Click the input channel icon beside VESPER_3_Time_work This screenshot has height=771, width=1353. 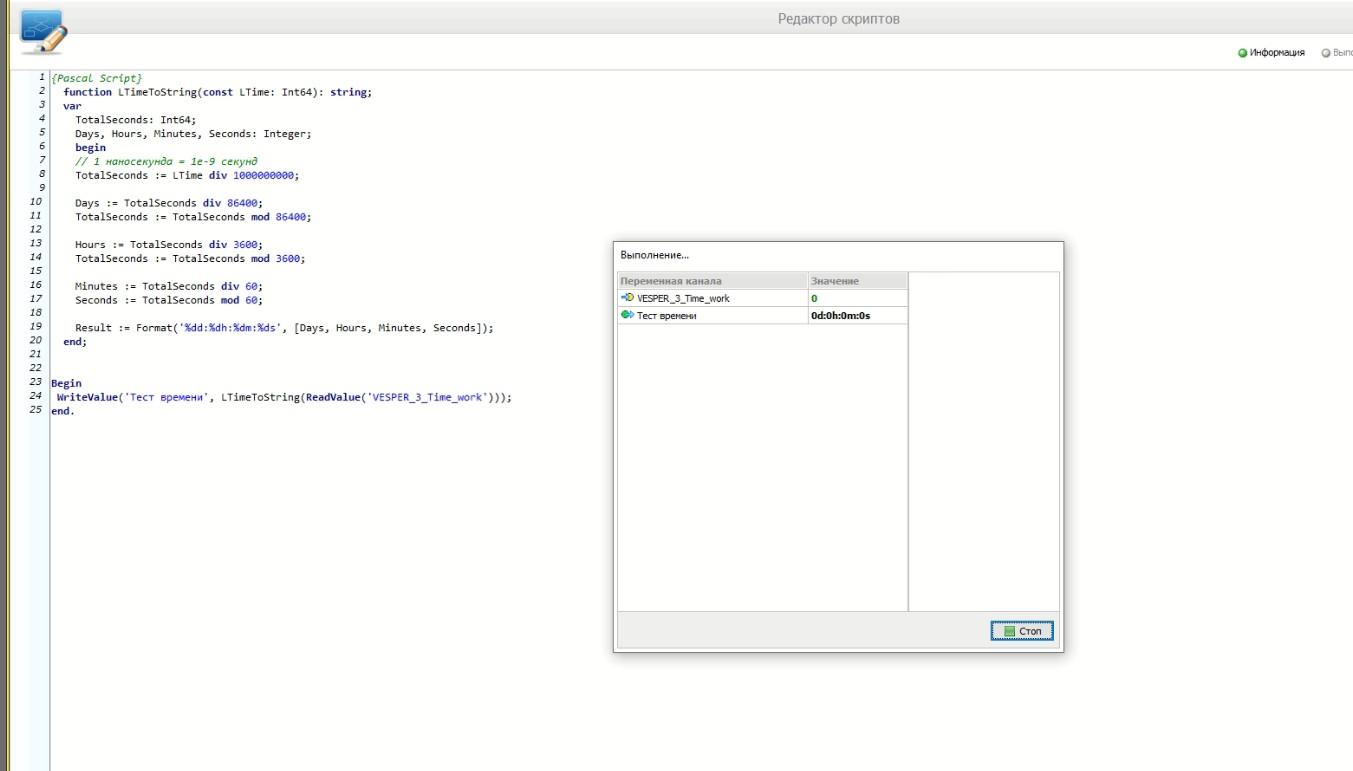pyautogui.click(x=627, y=298)
